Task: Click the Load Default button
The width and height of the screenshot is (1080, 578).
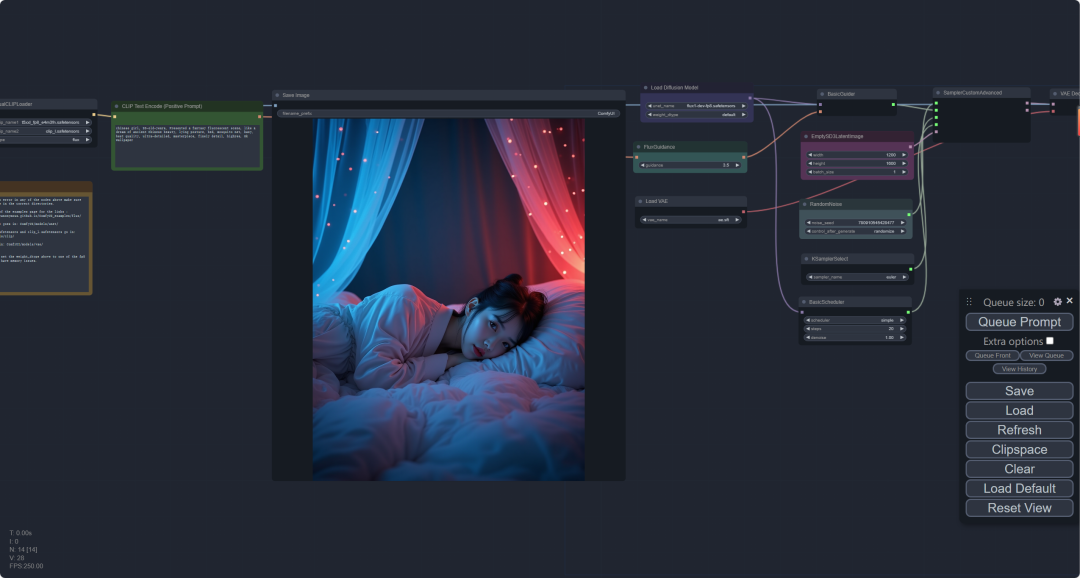Action: point(1019,488)
